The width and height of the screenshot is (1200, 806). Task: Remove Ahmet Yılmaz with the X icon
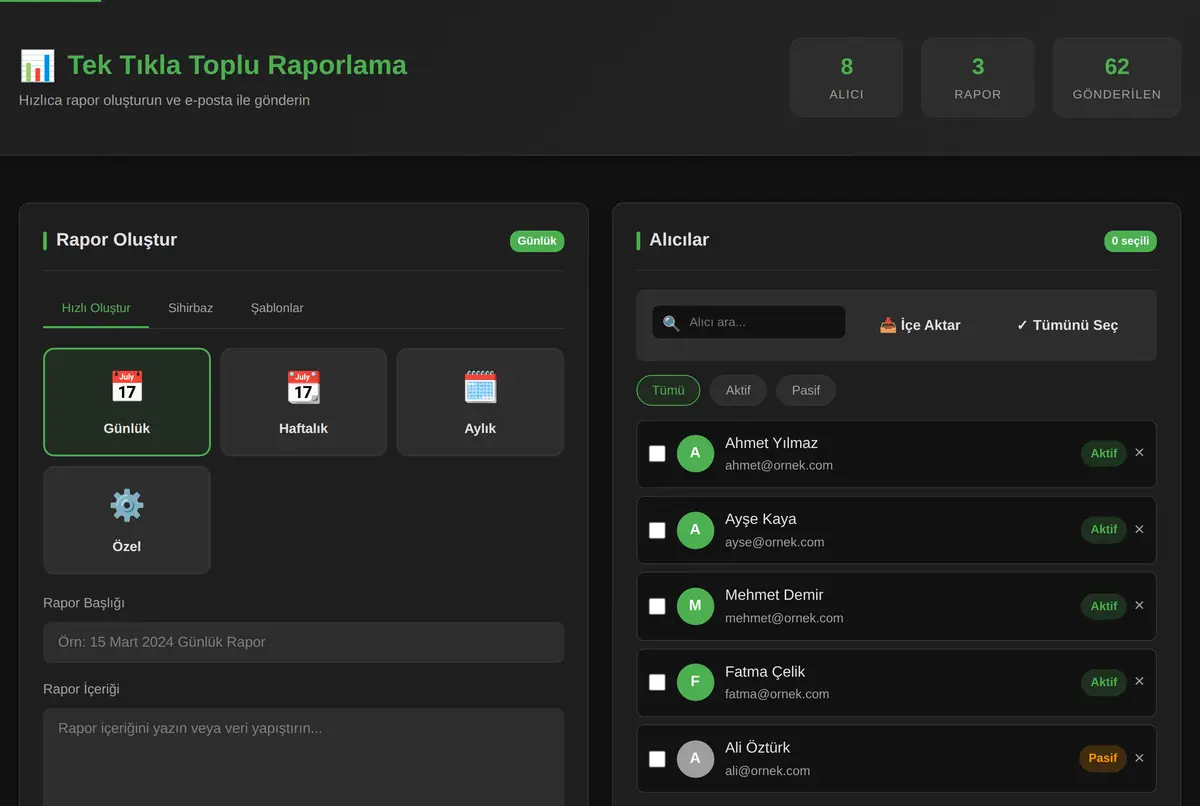click(x=1139, y=453)
